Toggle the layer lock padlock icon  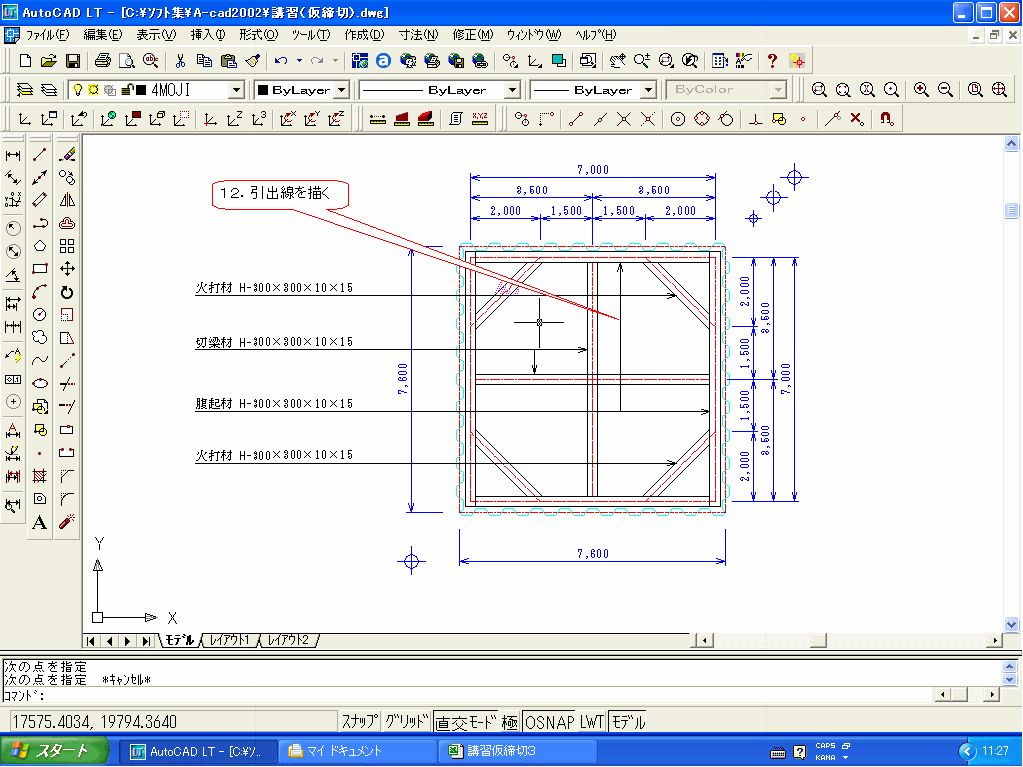coord(127,89)
